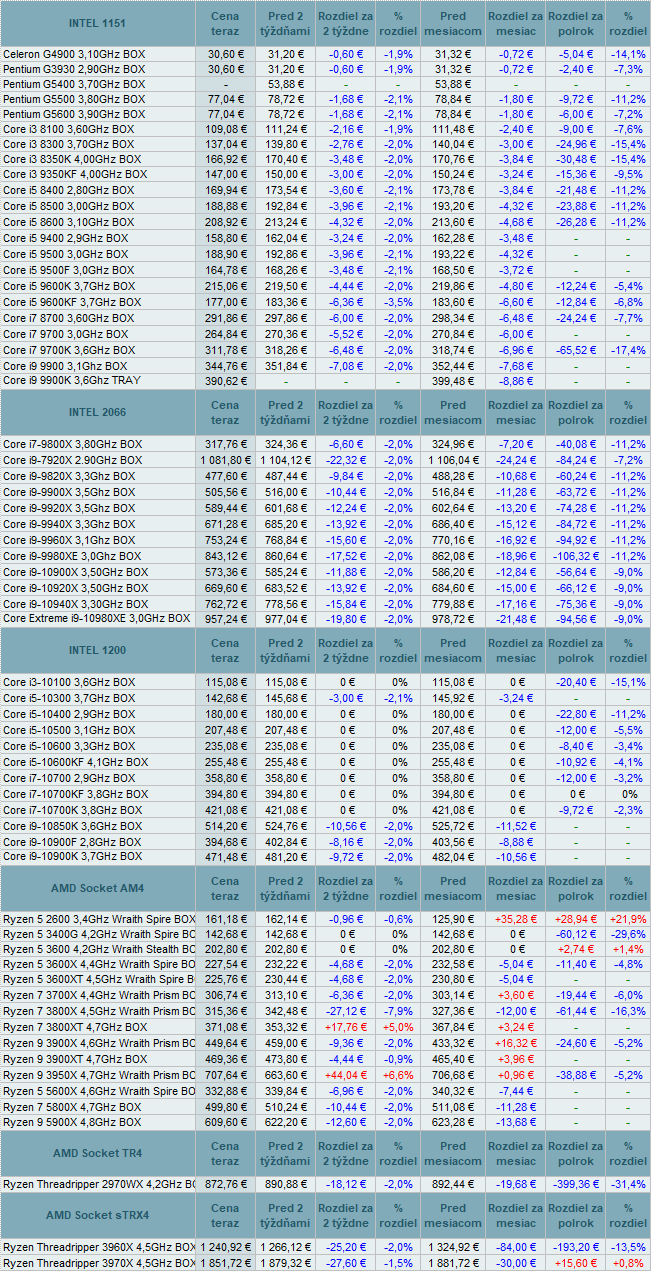Click Core i7-9800X 3,80GHz BOX name
Viewport: 651px width, 1271px height.
point(72,444)
